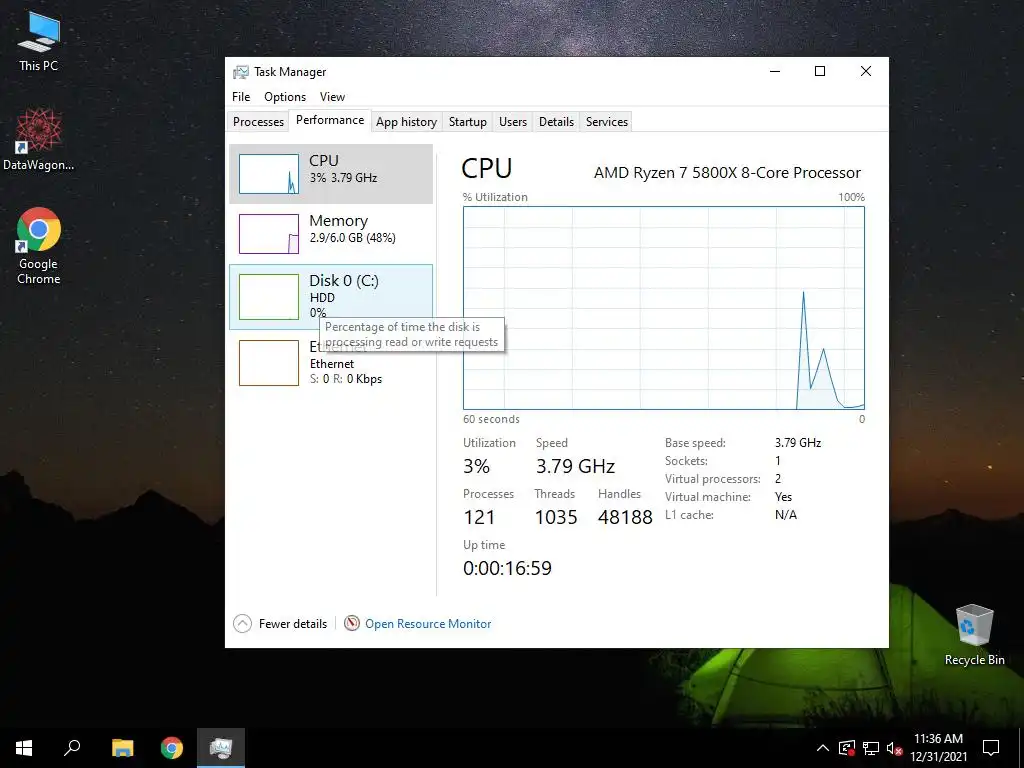This screenshot has width=1024, height=768.
Task: Click the Virtual processors label
Action: pyautogui.click(x=712, y=479)
